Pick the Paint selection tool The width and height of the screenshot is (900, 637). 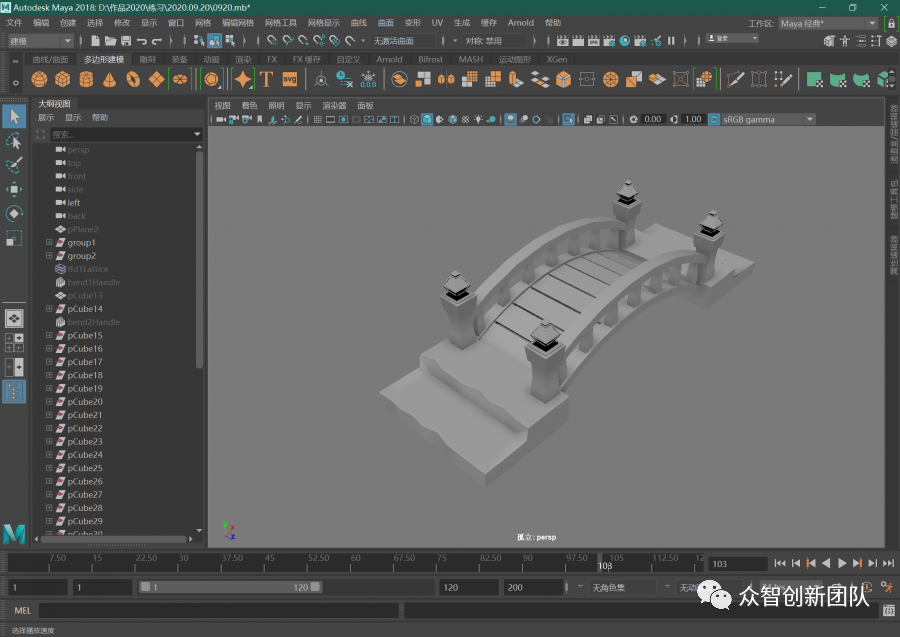[x=14, y=165]
